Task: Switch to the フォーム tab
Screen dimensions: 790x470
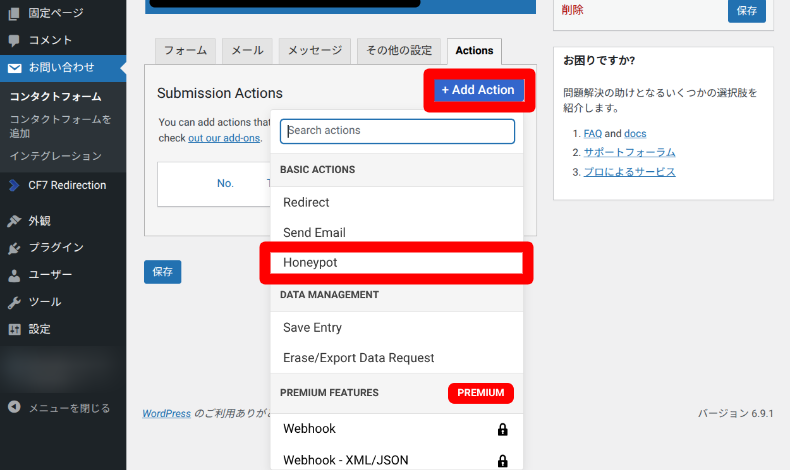Action: pyautogui.click(x=185, y=51)
